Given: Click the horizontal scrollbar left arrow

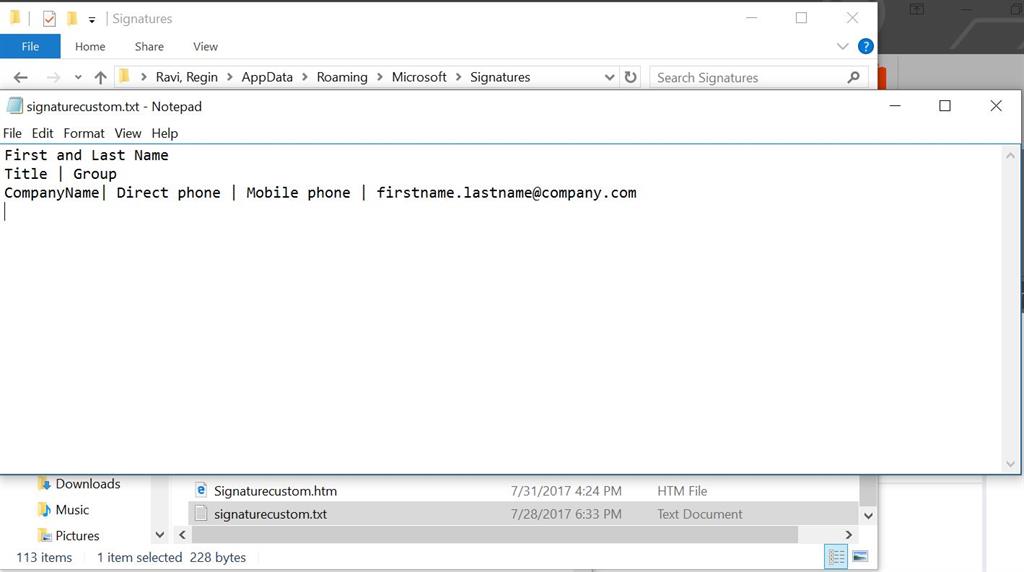Looking at the screenshot, I should pos(182,535).
